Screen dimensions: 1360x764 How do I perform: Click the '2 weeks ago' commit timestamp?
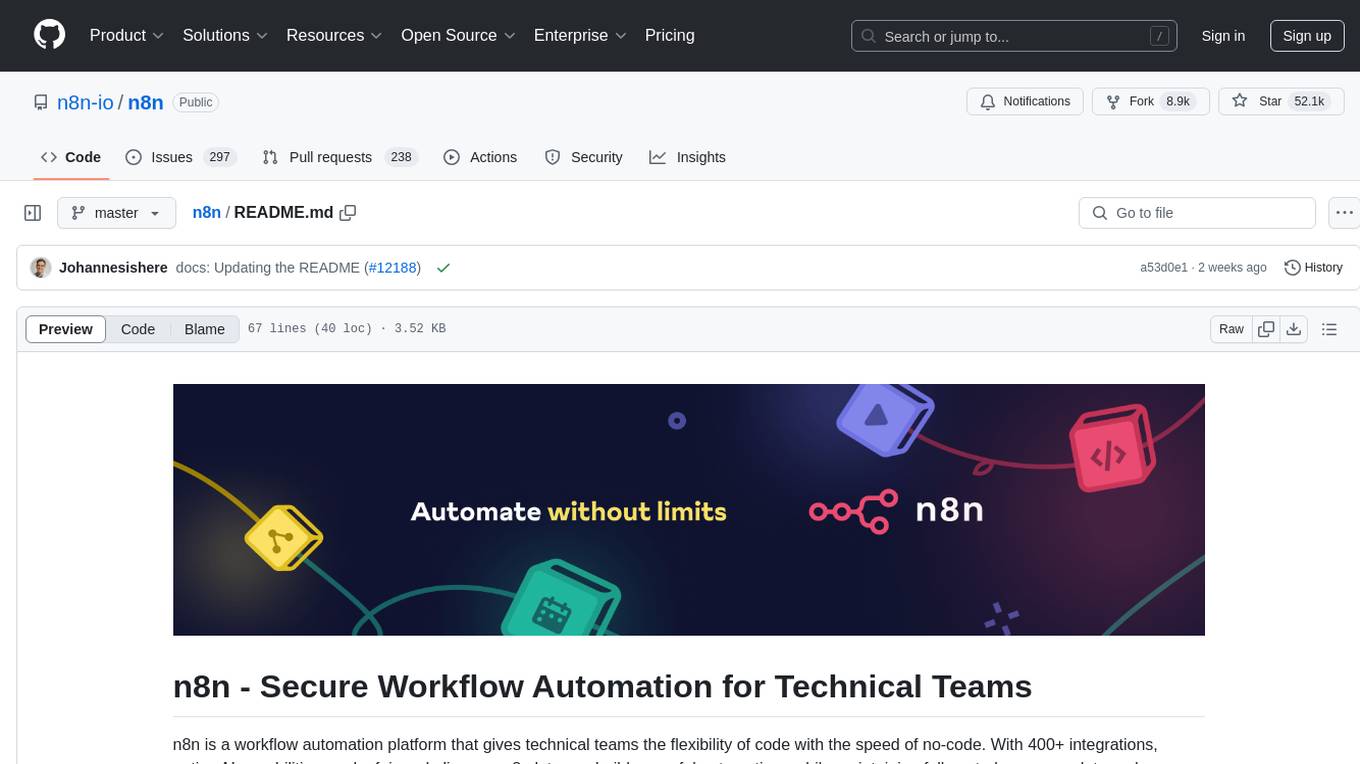coord(1232,268)
